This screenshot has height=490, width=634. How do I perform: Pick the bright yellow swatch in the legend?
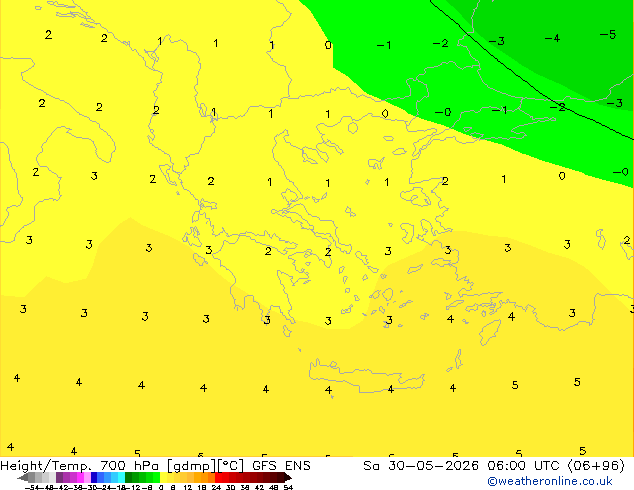tap(163, 477)
